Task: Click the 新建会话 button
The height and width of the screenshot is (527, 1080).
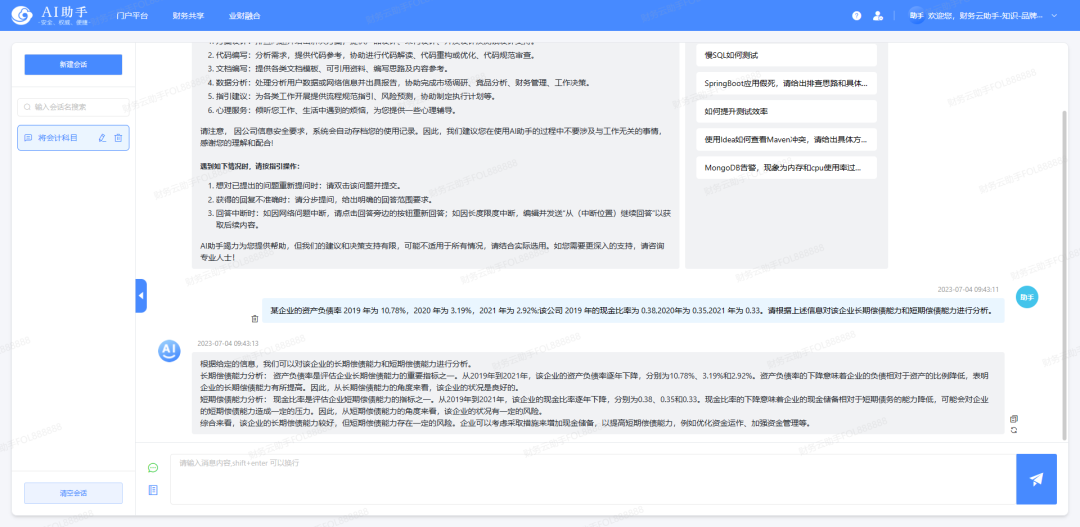Action: click(73, 64)
